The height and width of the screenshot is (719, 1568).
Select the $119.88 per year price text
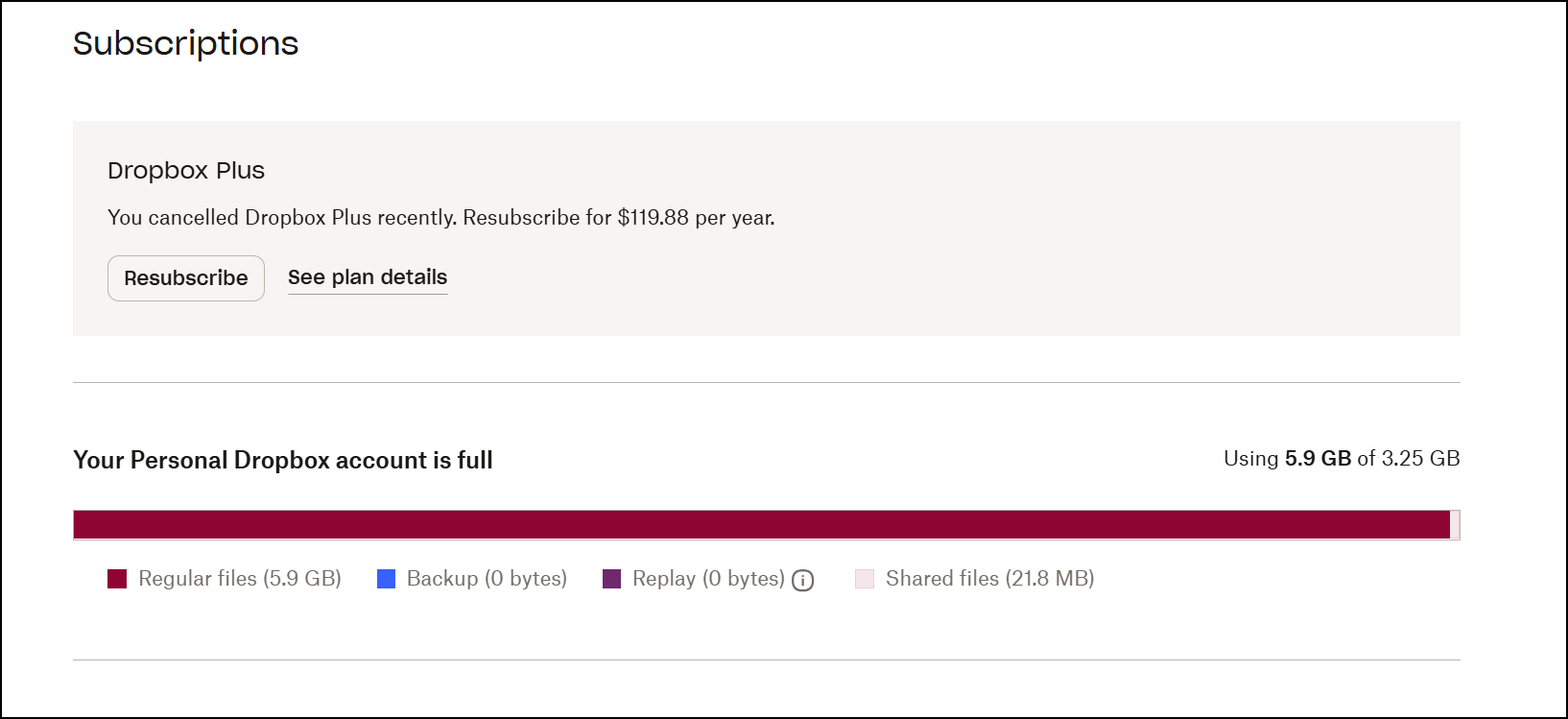tap(696, 218)
